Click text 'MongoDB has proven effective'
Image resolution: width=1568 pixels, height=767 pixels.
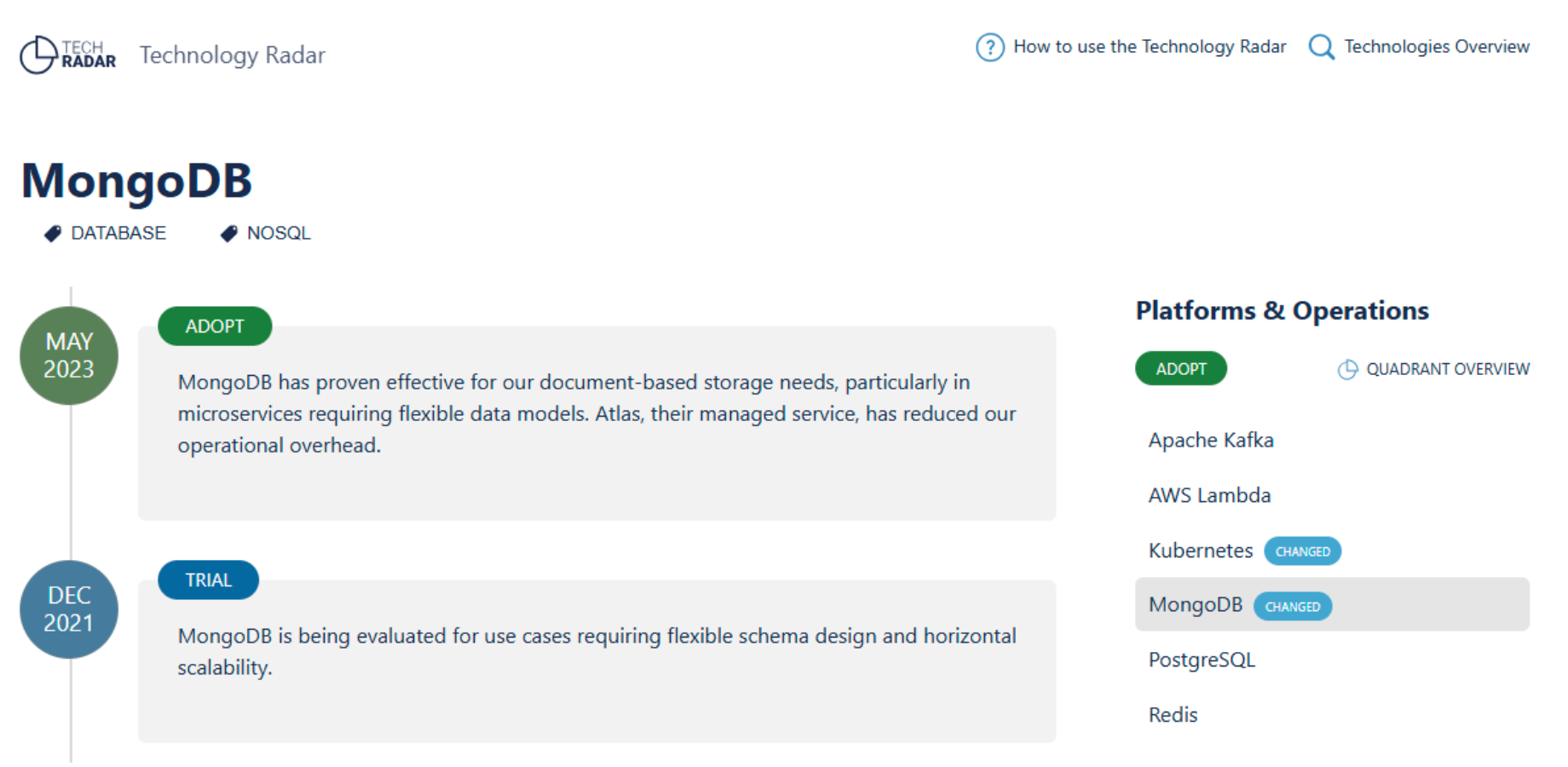320,382
